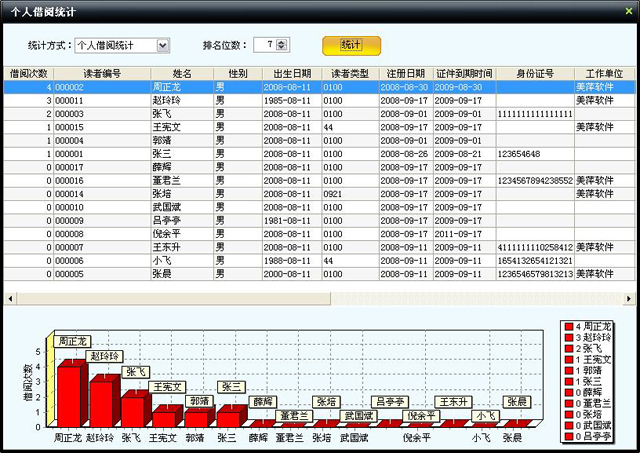Click the 姓名 column header
Image resolution: width=640 pixels, height=453 pixels.
[181, 74]
